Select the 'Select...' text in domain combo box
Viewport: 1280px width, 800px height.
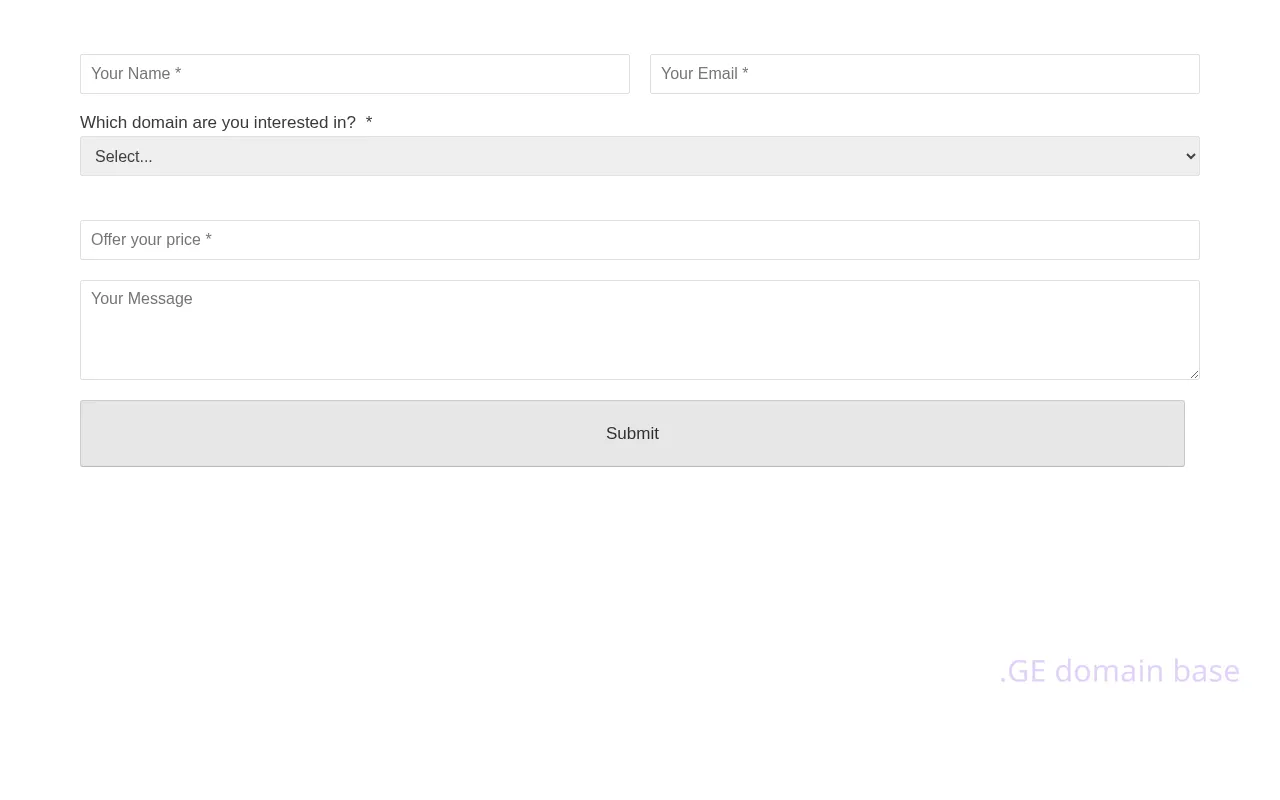point(124,157)
